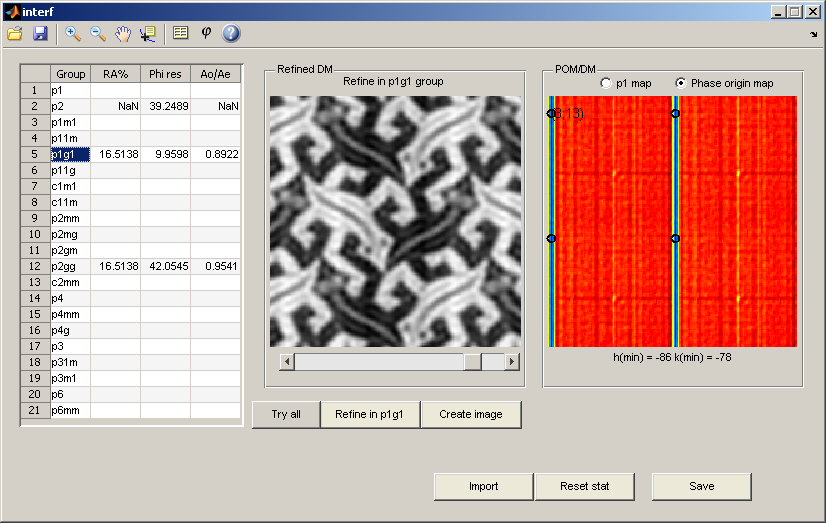This screenshot has width=826, height=523.
Task: Click the slider's right arrow under Refined DM
Action: (x=512, y=361)
